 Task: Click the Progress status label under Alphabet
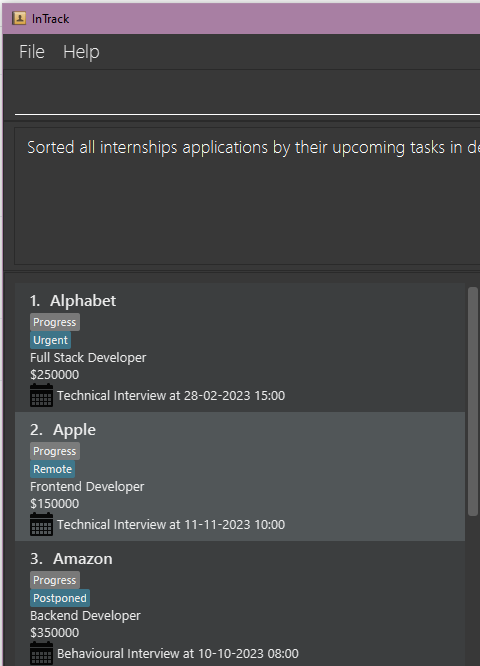(55, 322)
